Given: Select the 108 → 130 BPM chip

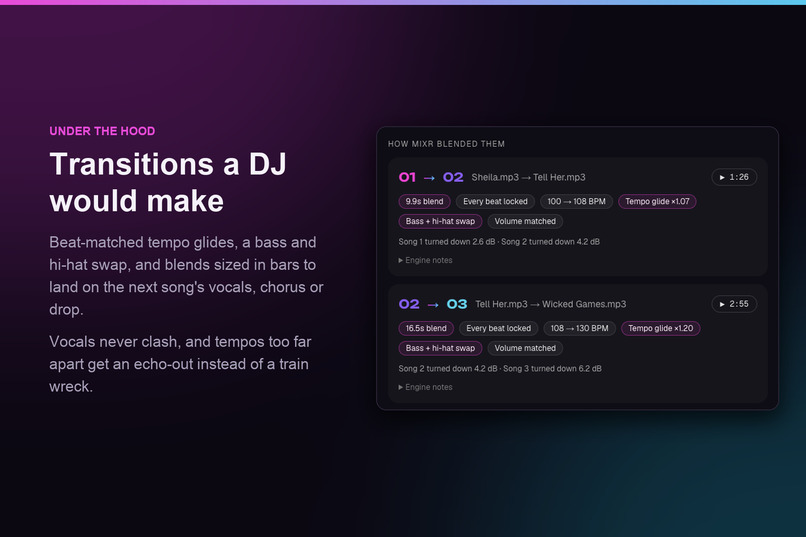Looking at the screenshot, I should (x=579, y=328).
